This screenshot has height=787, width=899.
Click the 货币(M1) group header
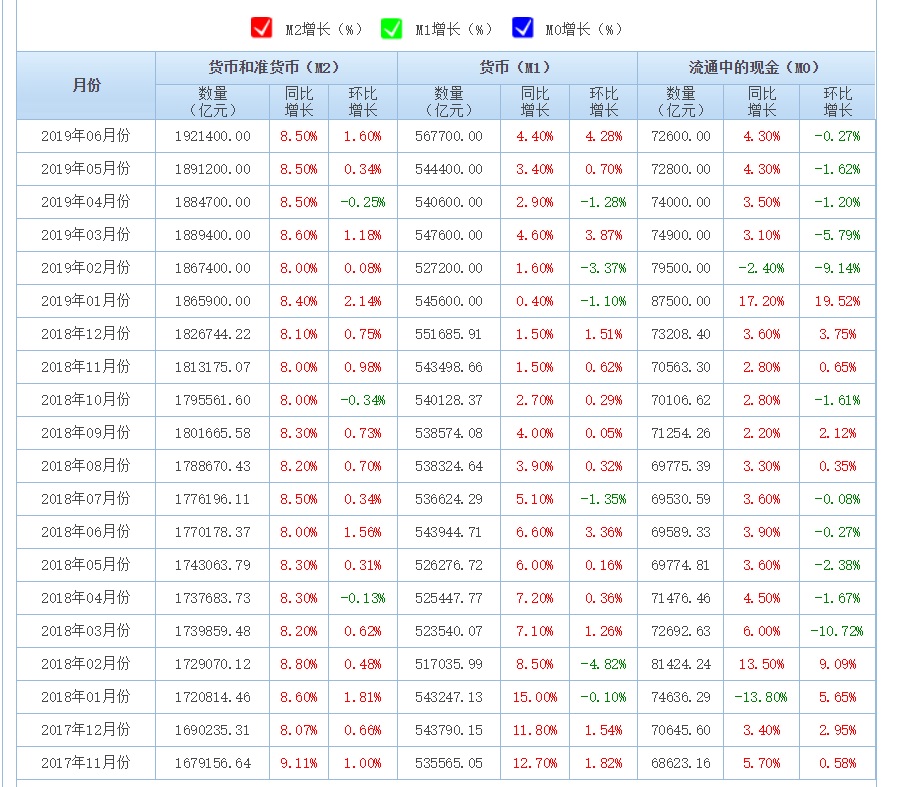pyautogui.click(x=516, y=68)
